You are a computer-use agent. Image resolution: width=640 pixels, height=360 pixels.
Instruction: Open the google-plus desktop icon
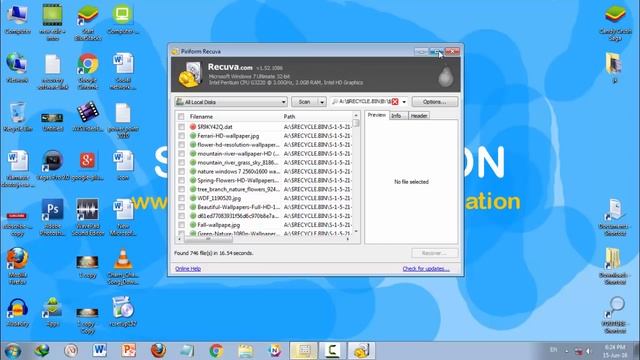(88, 165)
